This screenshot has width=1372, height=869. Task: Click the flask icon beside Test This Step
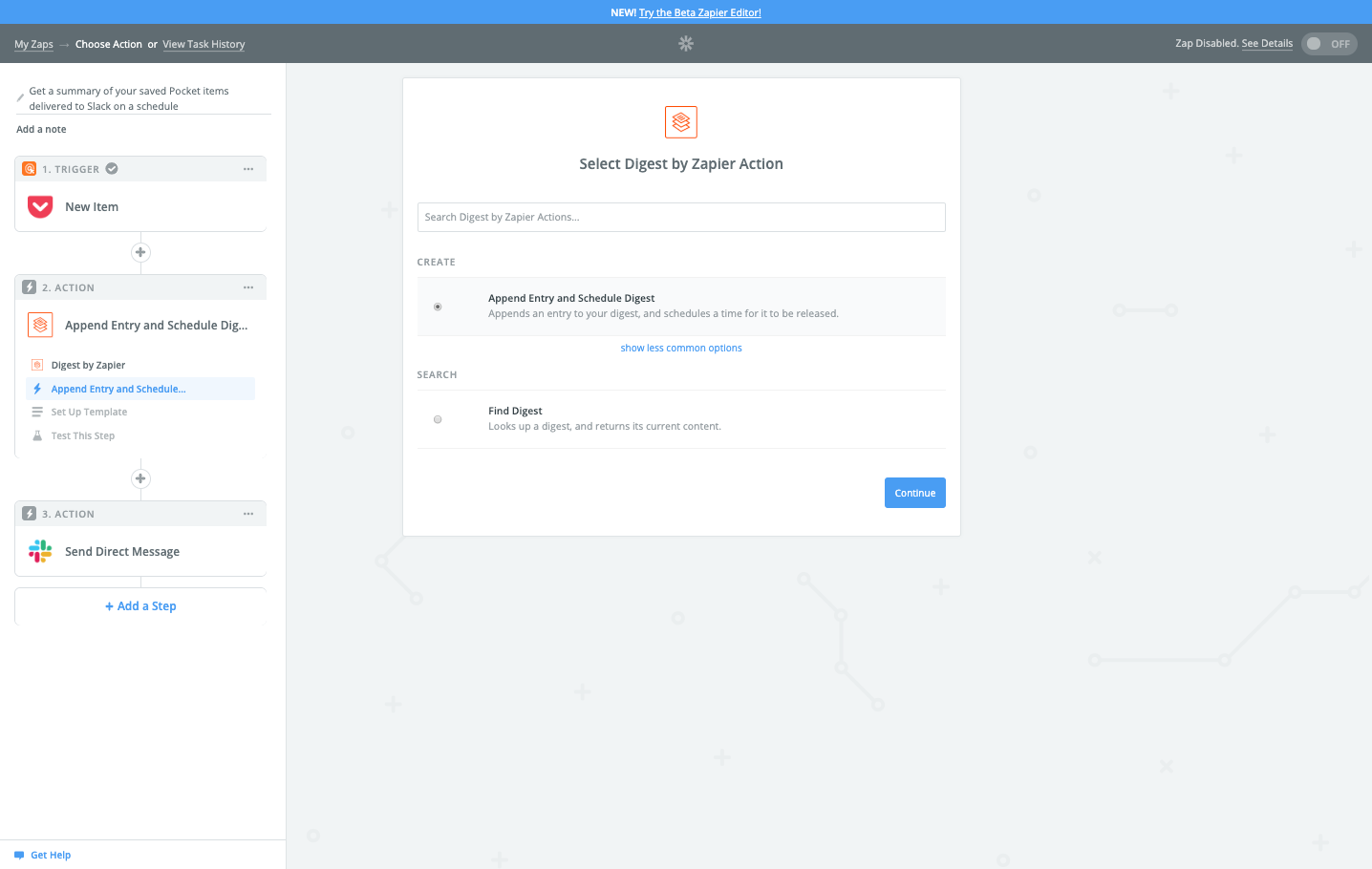click(37, 435)
